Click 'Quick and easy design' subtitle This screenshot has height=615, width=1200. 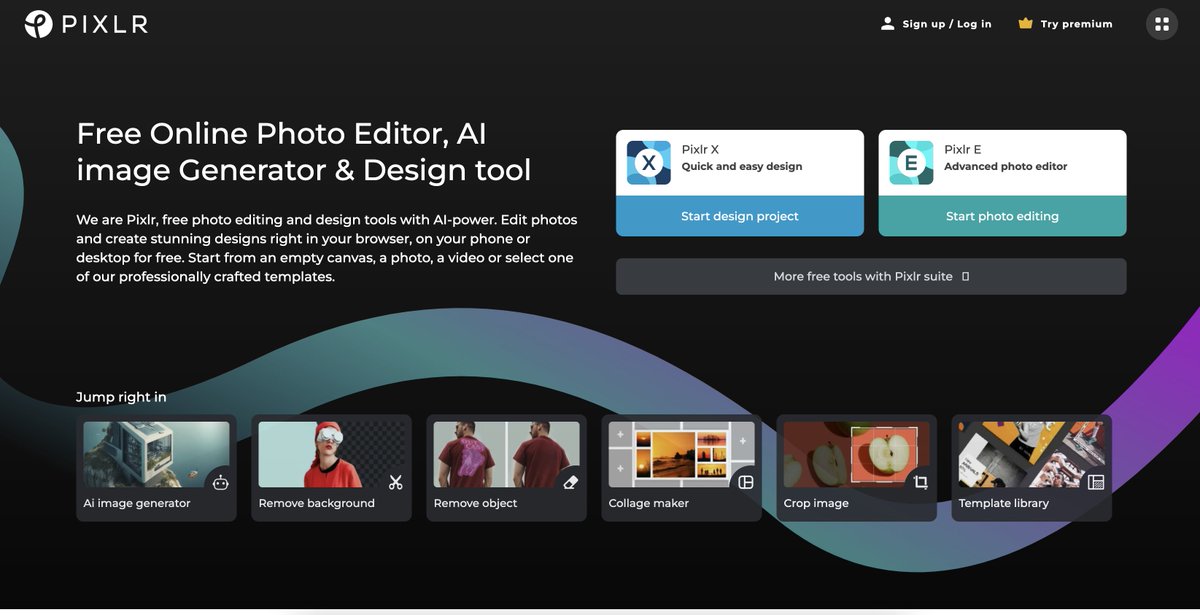coord(742,167)
